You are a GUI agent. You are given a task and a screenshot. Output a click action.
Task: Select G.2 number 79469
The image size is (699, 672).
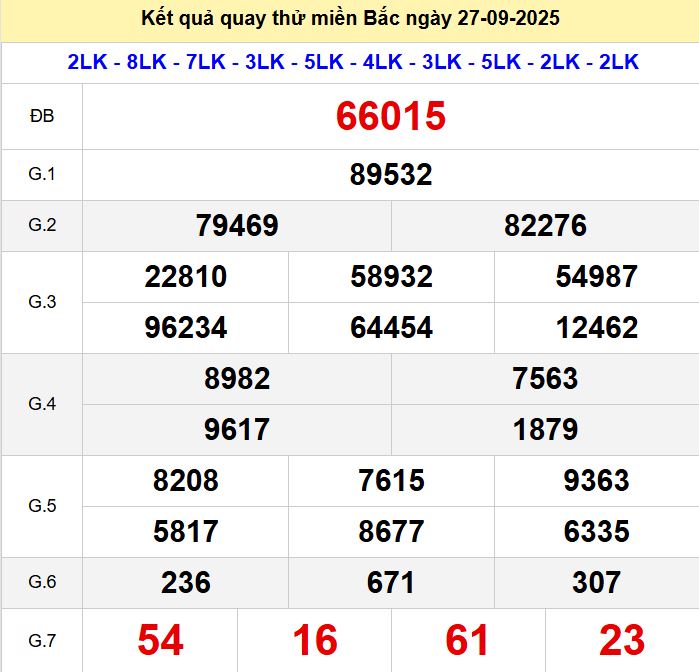click(237, 226)
